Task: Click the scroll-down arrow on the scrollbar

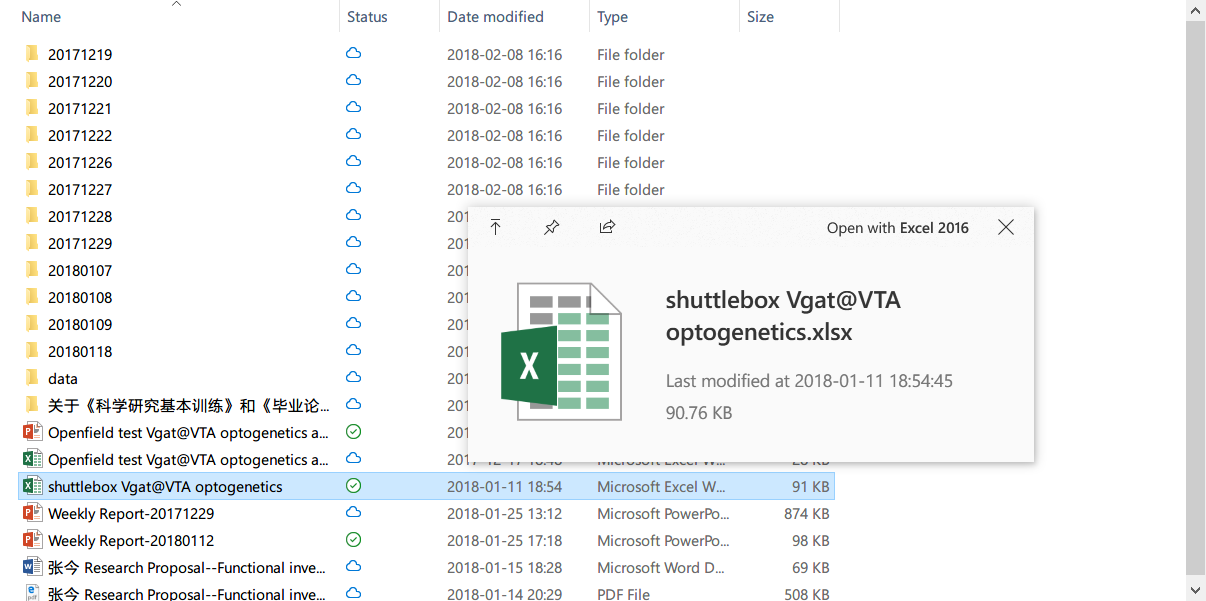Action: [1196, 591]
